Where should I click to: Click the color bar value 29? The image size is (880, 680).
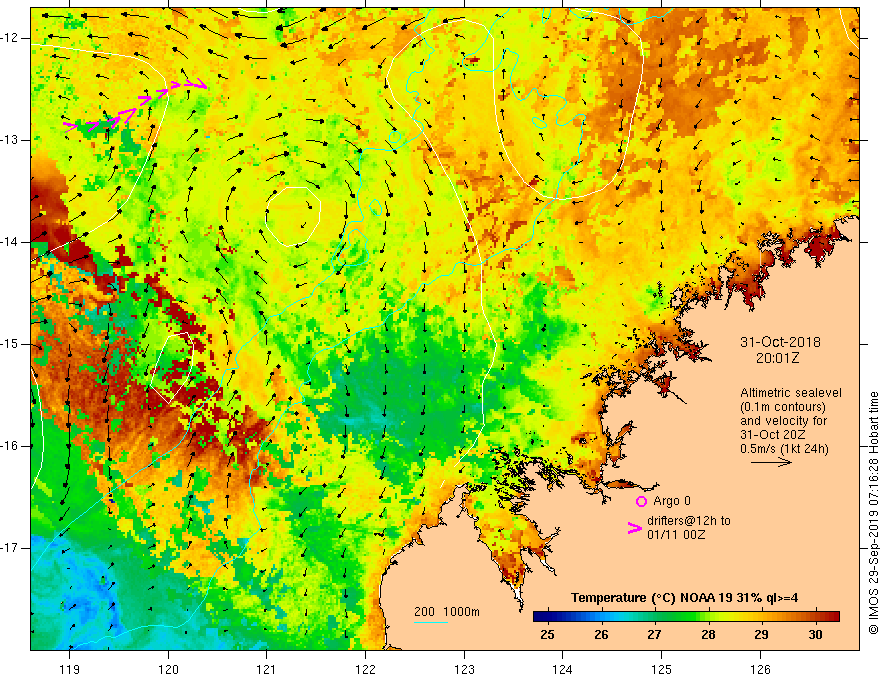point(762,635)
